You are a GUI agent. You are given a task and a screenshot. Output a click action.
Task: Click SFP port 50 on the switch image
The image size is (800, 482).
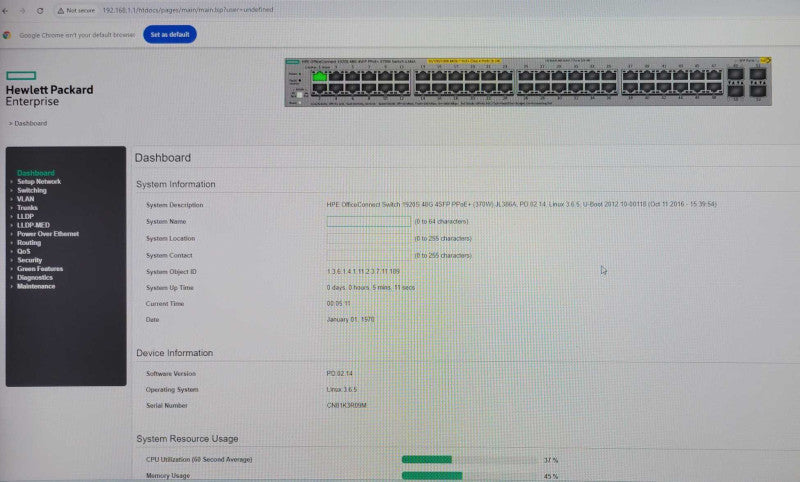pos(735,91)
